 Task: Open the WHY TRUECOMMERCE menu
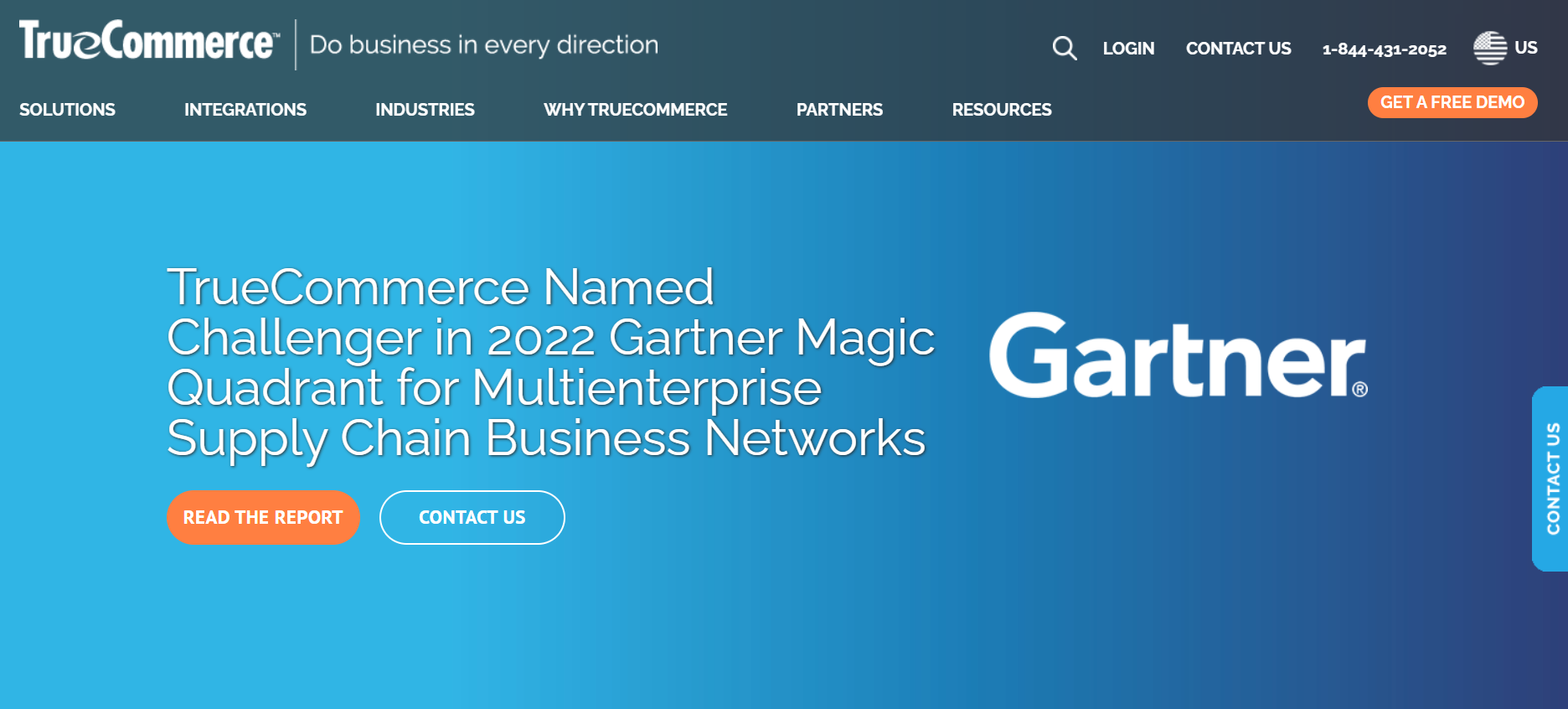(x=635, y=110)
